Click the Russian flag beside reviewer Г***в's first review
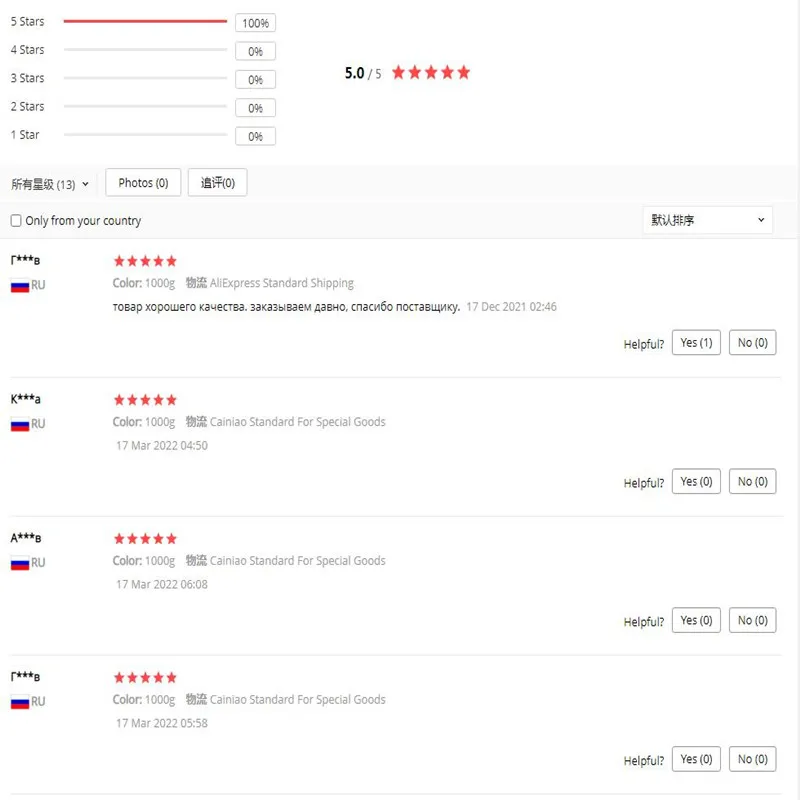Viewport: 800px width, 800px height. [19, 286]
